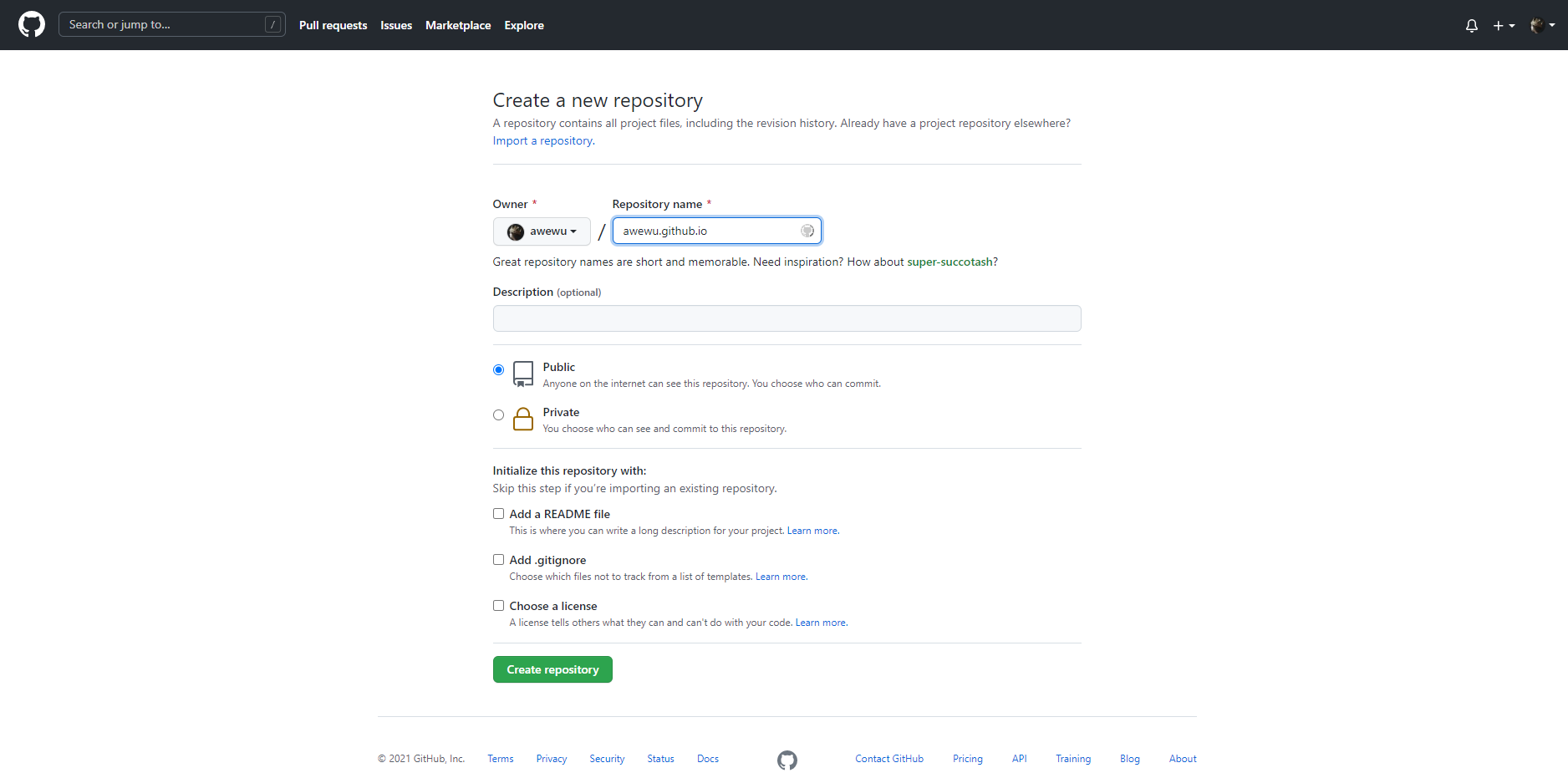Click the repository name availability spinner icon
Image resolution: width=1568 pixels, height=773 pixels.
click(x=807, y=231)
